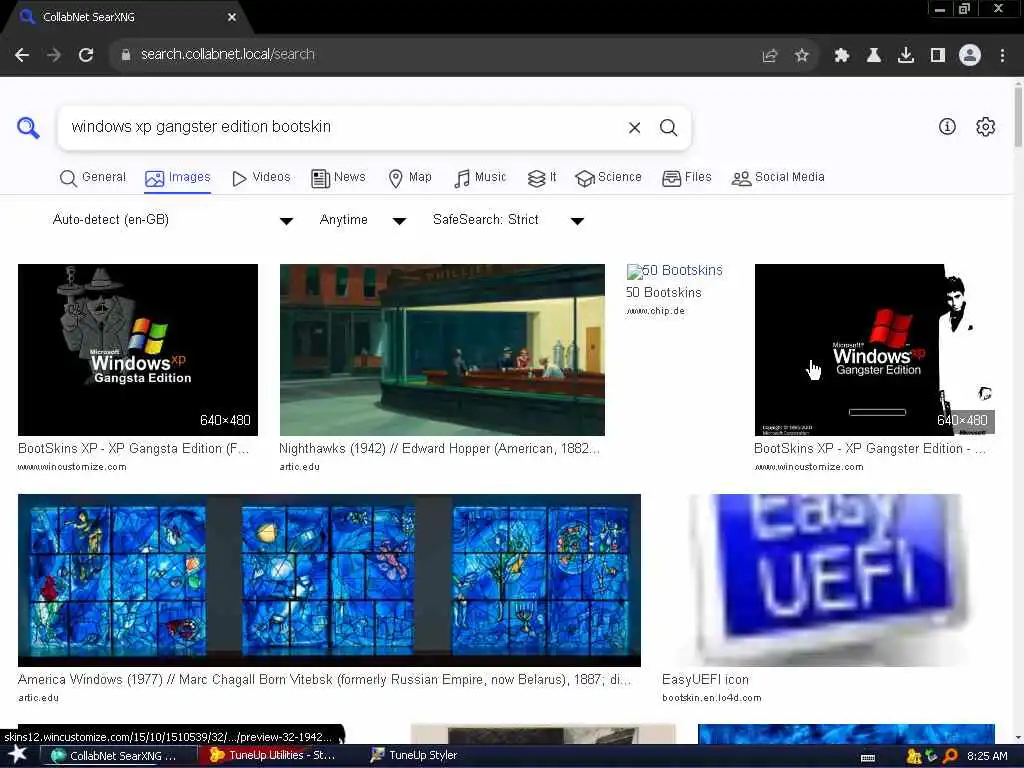View site information lock icon
The width and height of the screenshot is (1024, 768).
(126, 55)
